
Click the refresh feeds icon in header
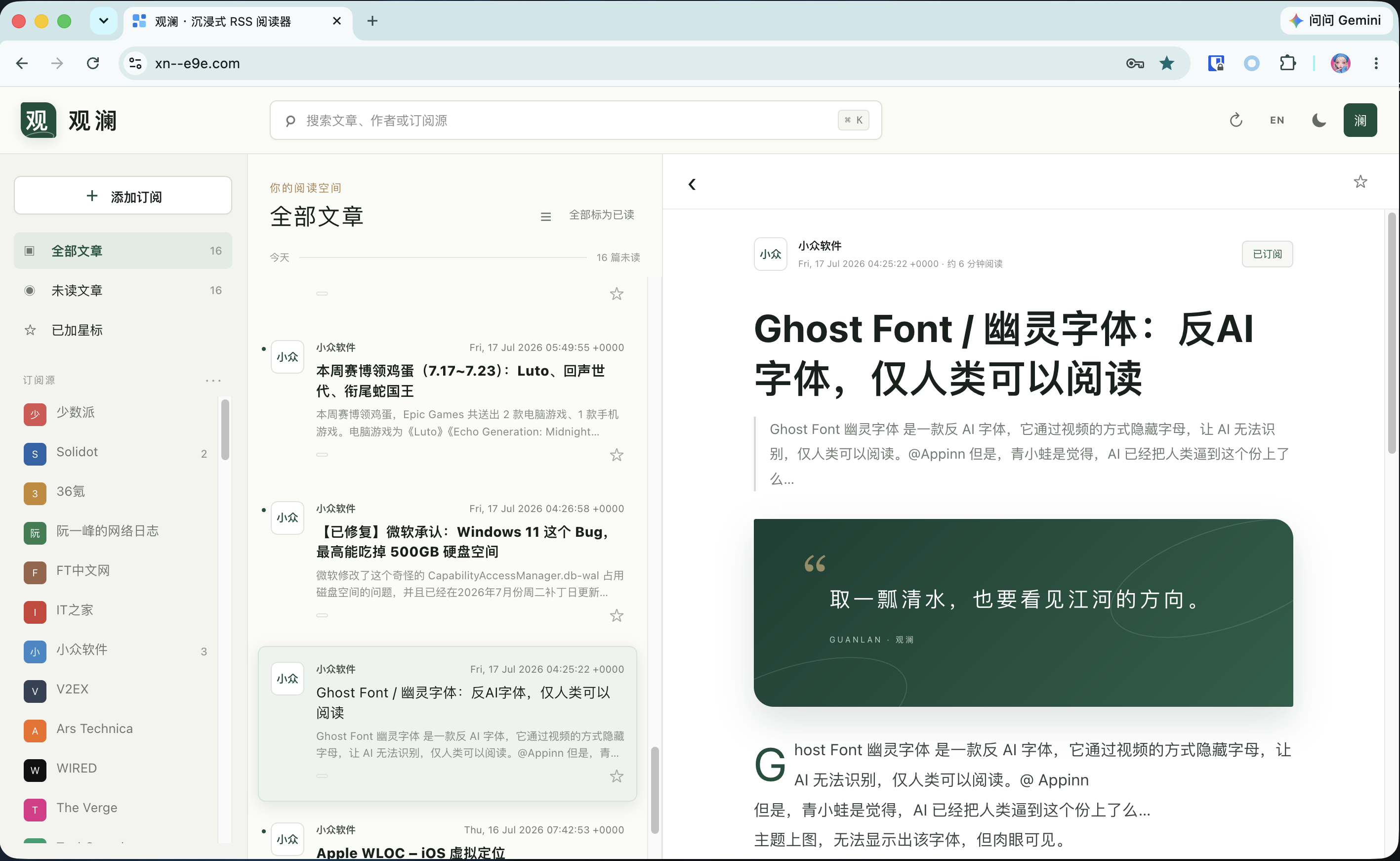pyautogui.click(x=1235, y=120)
